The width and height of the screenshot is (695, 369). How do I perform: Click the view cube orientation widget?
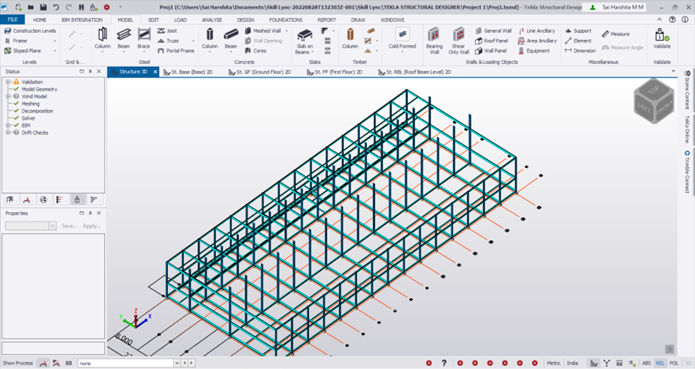(x=654, y=100)
